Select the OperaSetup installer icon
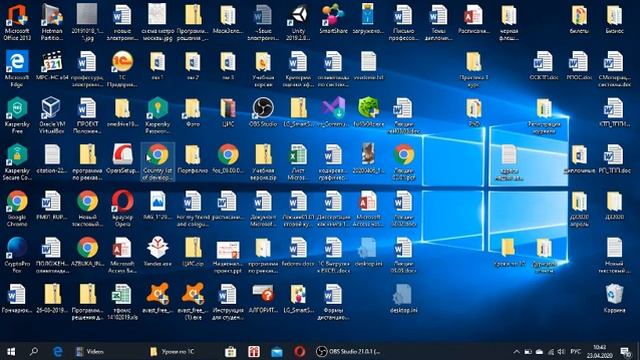Screen dimensions: 640x360 tap(122, 159)
